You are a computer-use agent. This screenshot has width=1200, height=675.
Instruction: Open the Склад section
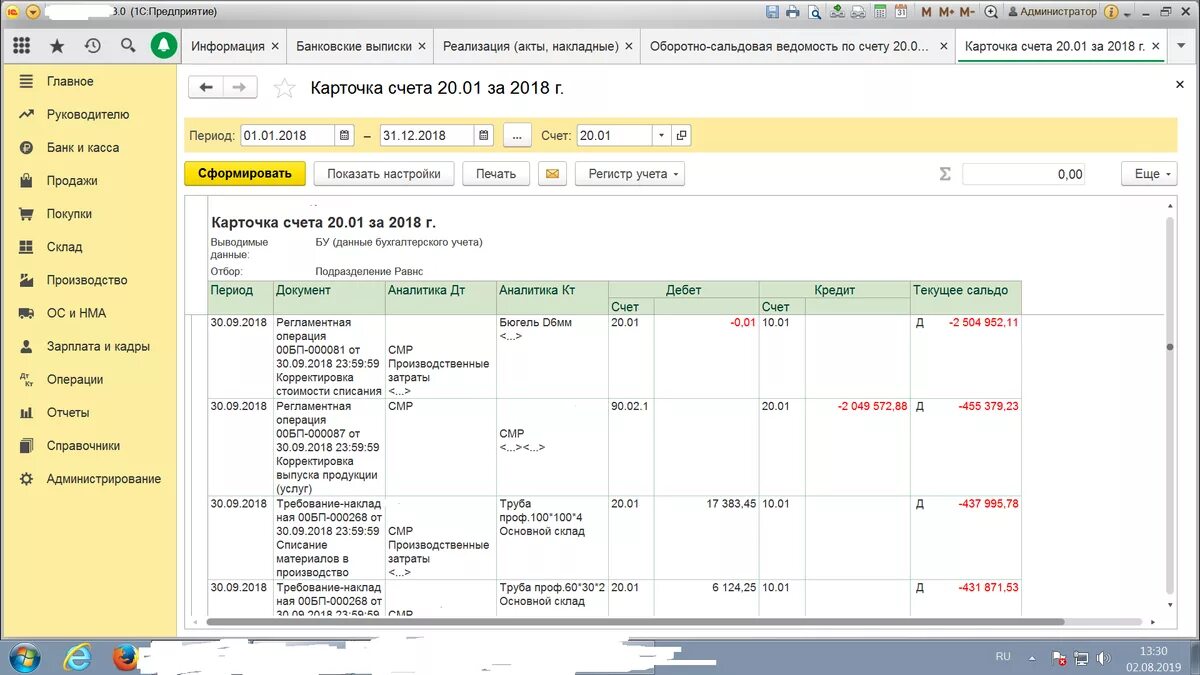[x=64, y=247]
